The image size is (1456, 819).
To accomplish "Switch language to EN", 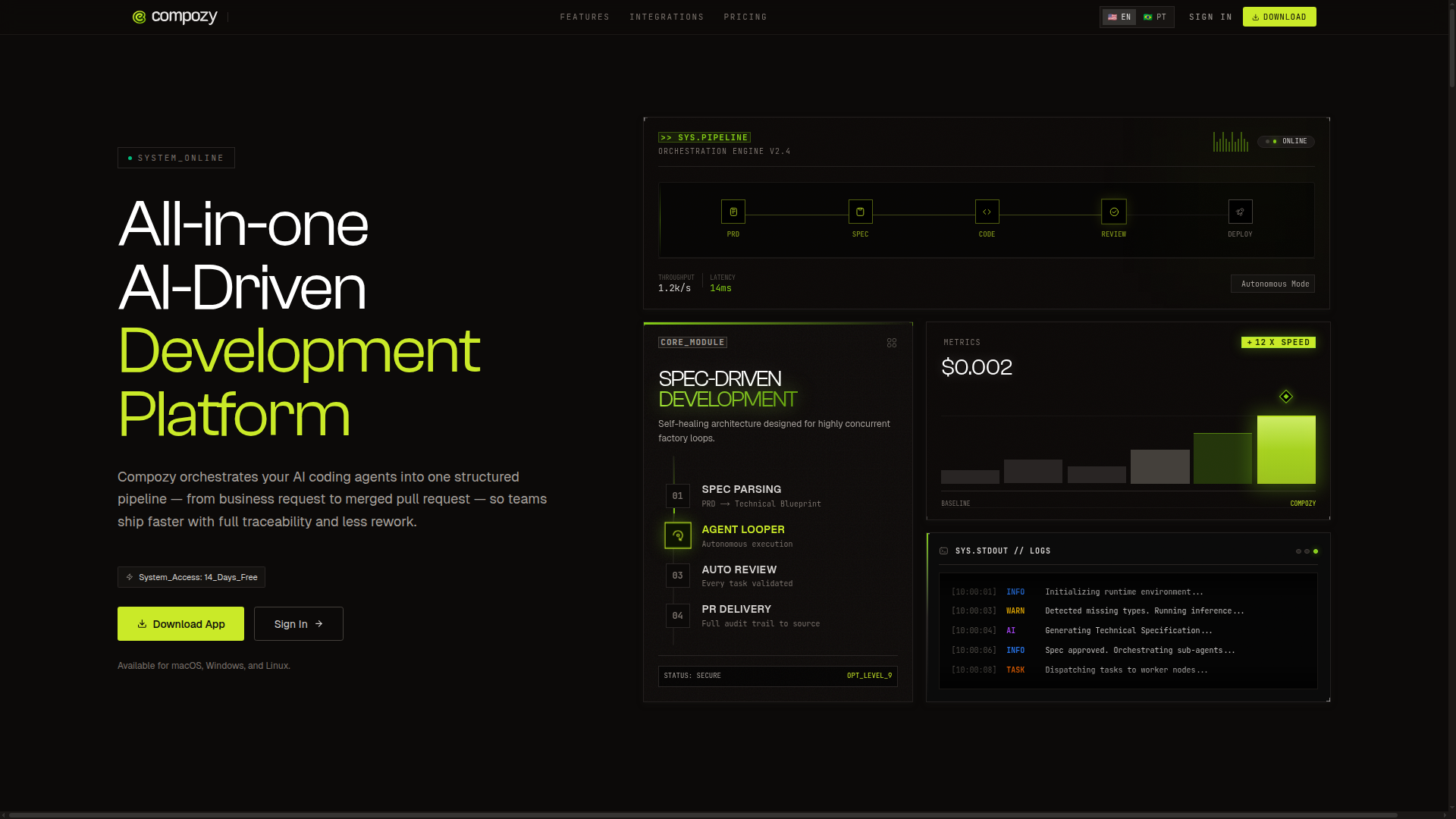I will click(1119, 17).
